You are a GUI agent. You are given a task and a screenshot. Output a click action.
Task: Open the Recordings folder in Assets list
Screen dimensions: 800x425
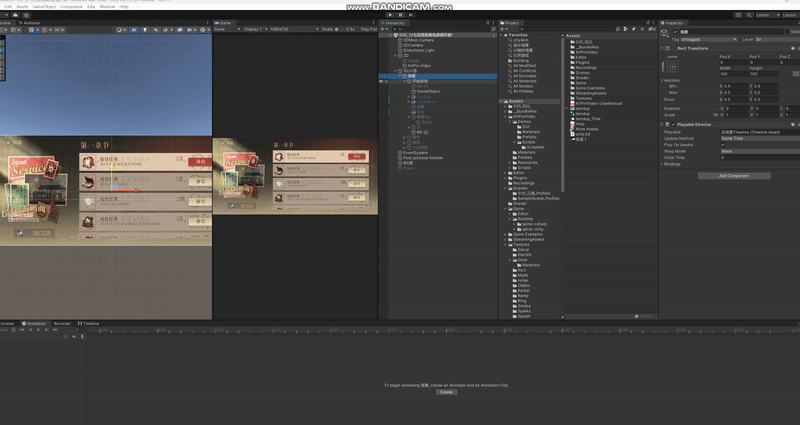586,67
